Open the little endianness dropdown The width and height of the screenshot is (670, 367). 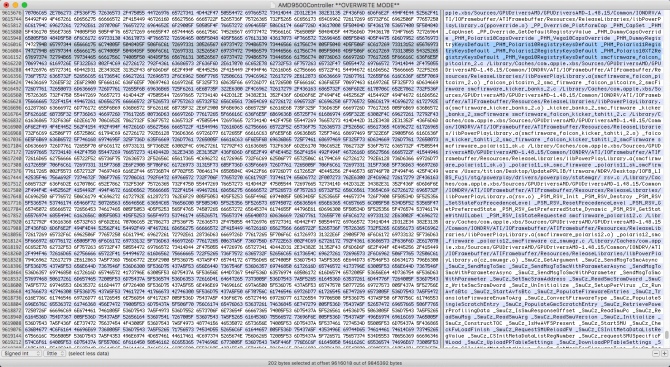54,353
